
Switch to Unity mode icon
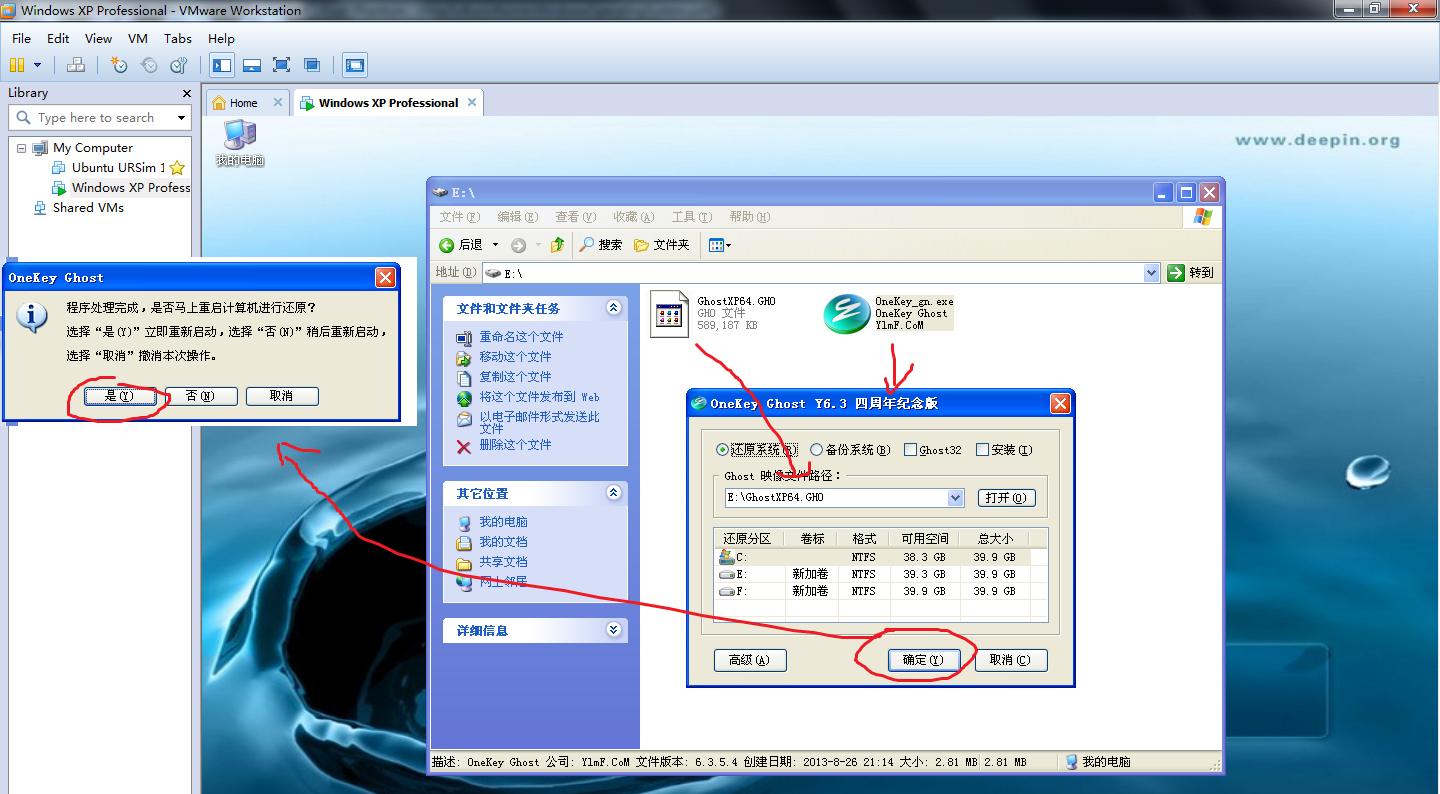point(312,65)
